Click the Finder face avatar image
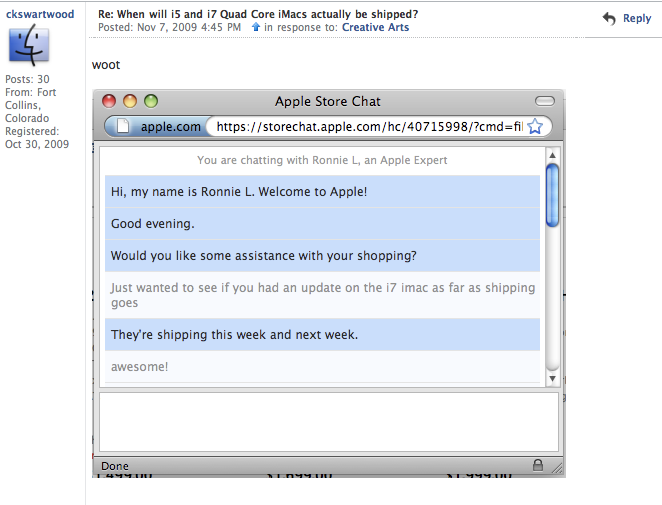662x505 pixels. (29, 45)
